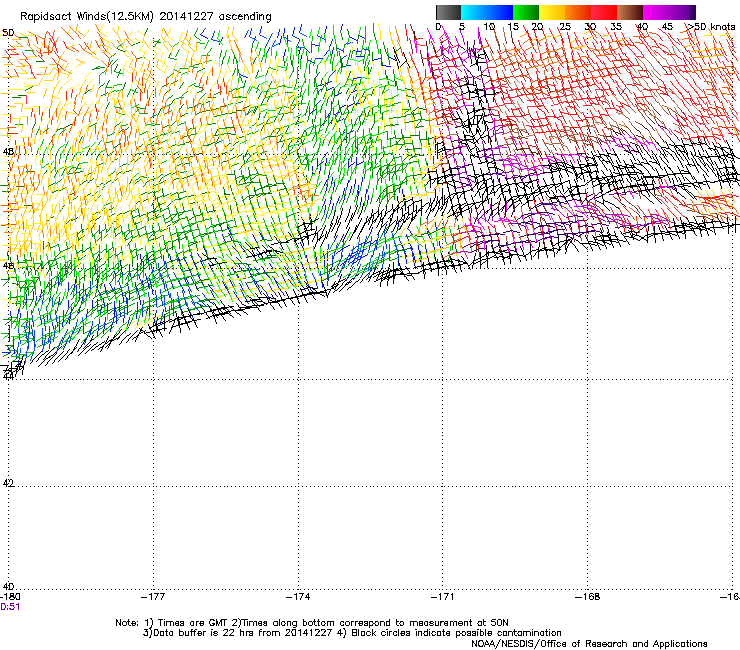
Task: Click the yellow 20-25 knots legend segment
Action: pyautogui.click(x=552, y=12)
